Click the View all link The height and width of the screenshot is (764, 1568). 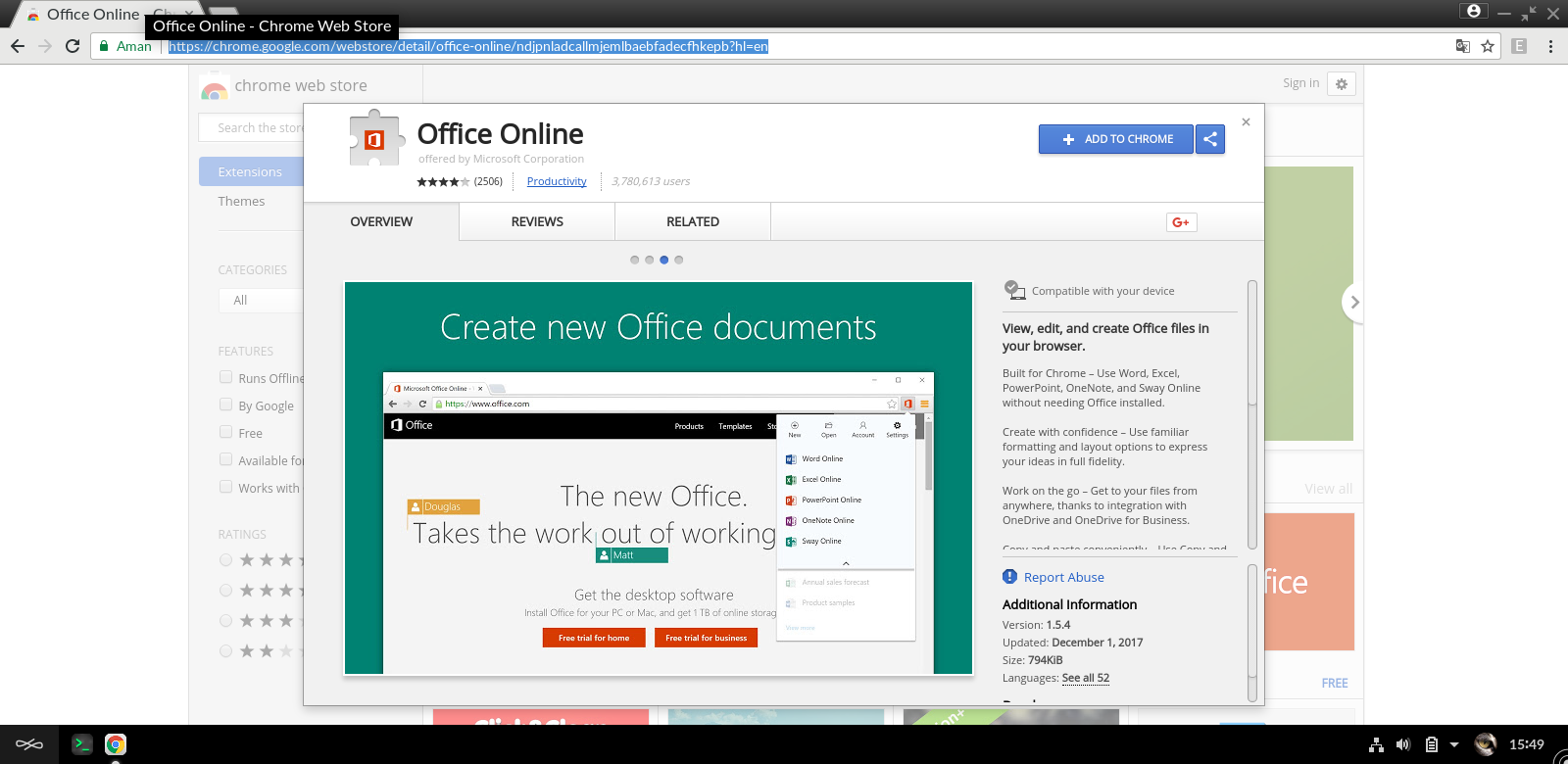click(x=1328, y=489)
